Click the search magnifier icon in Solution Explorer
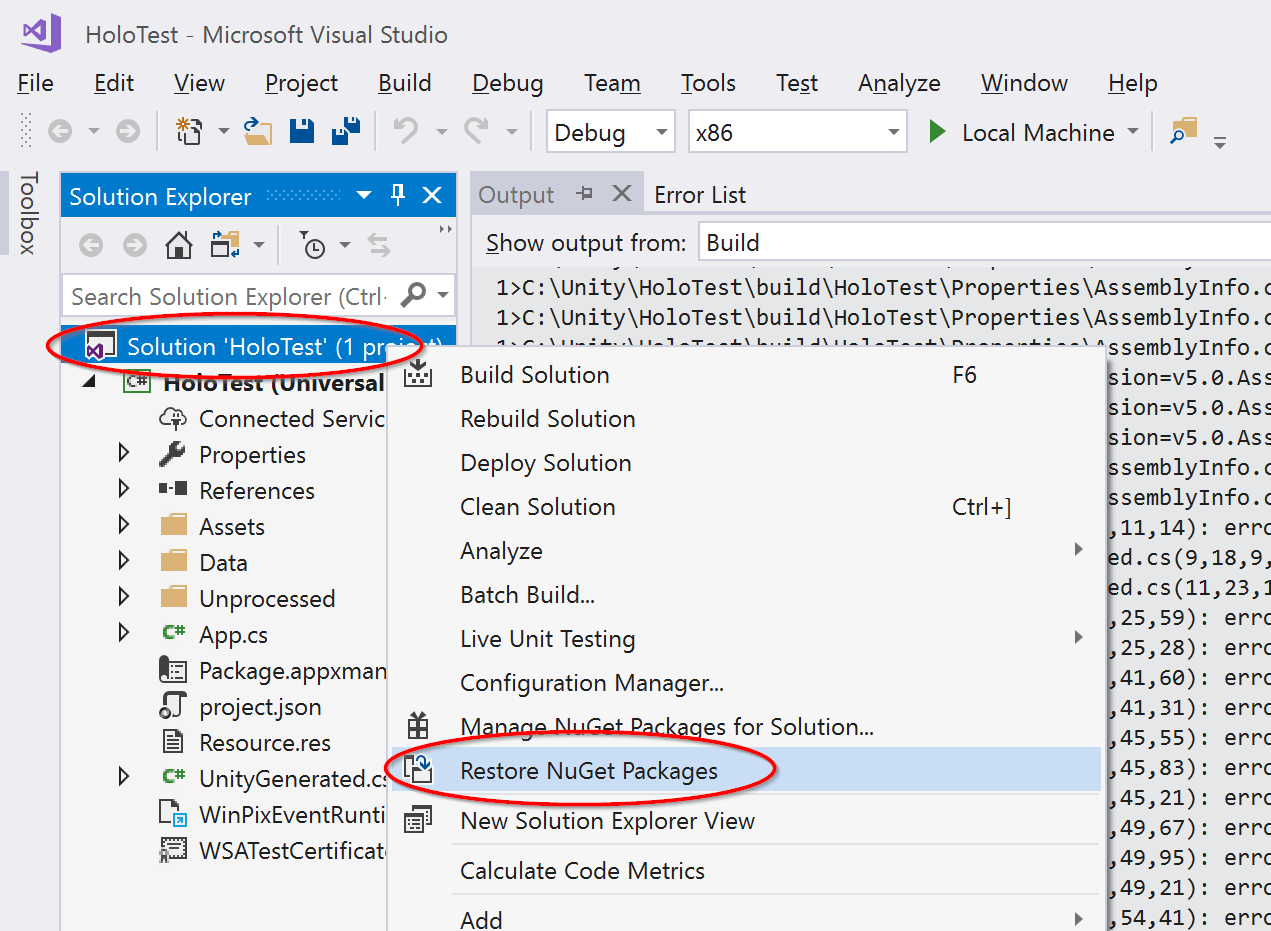1271x931 pixels. (x=413, y=296)
